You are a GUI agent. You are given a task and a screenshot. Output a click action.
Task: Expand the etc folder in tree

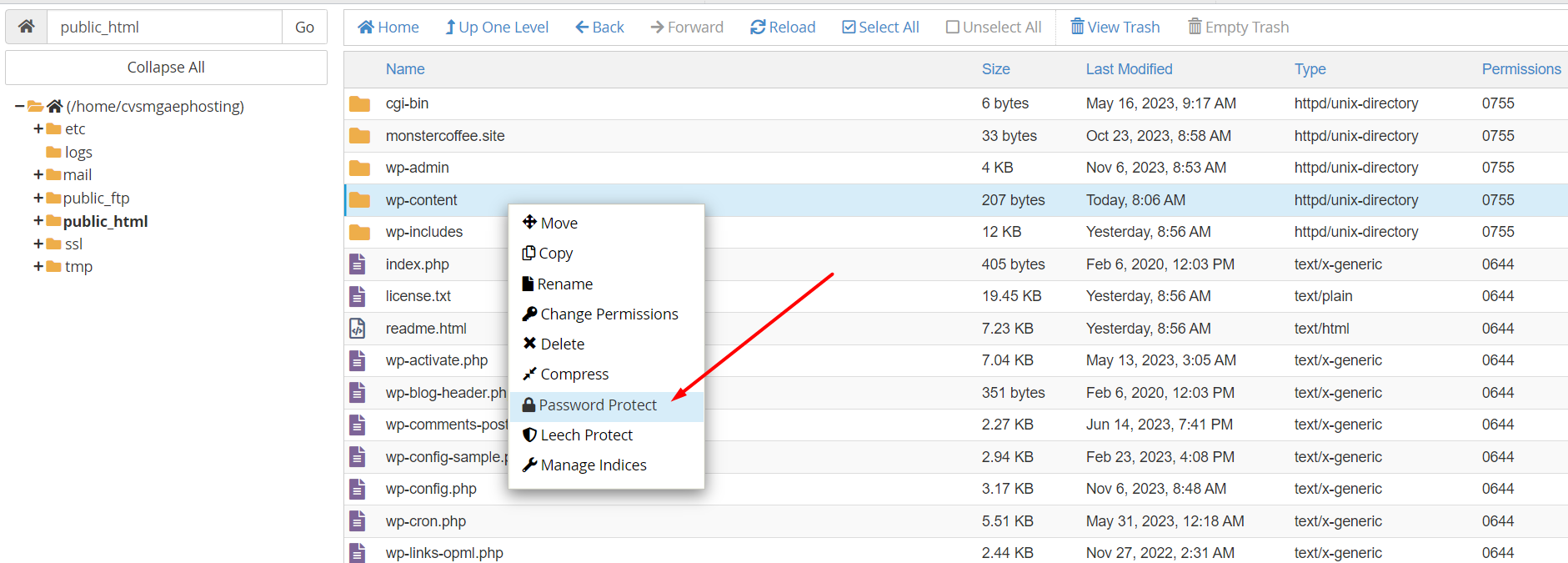point(38,128)
